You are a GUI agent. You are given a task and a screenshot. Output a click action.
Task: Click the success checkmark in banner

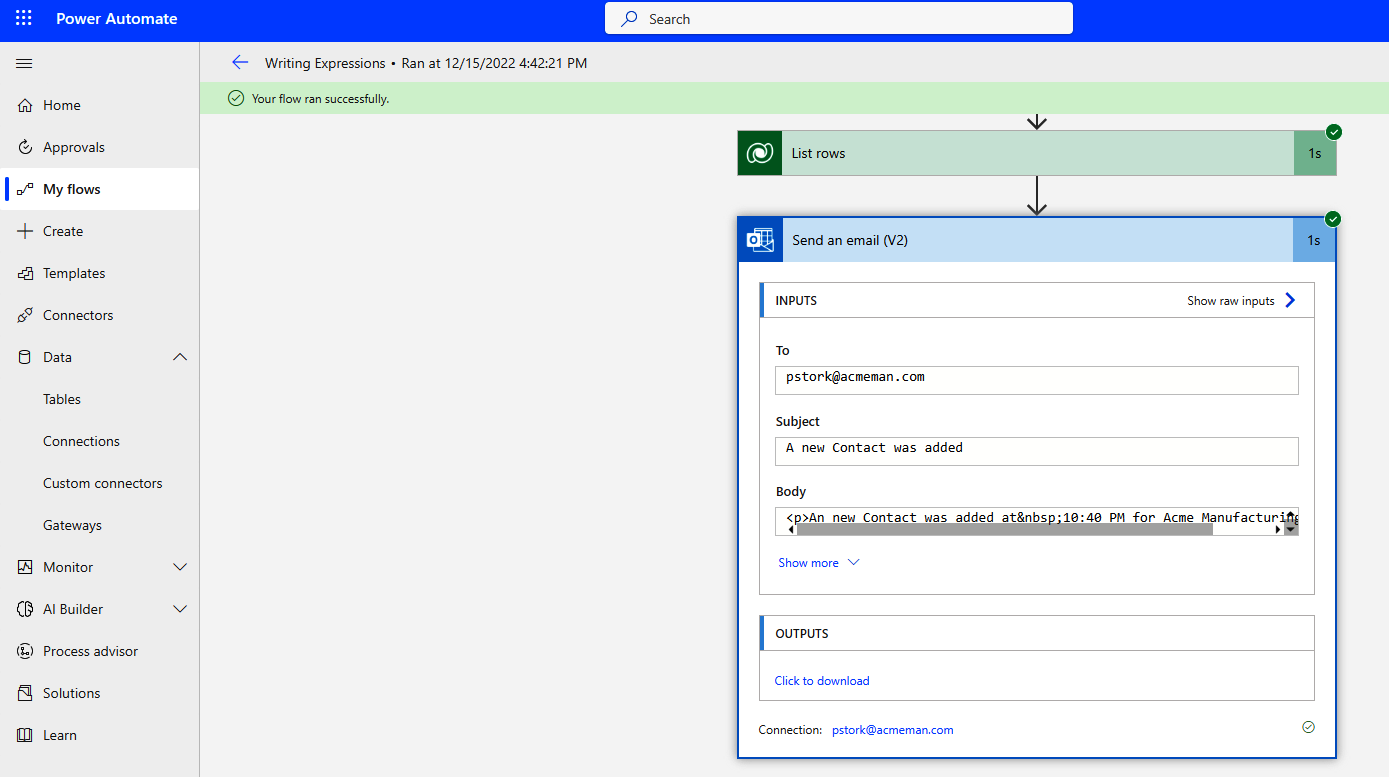tap(236, 98)
